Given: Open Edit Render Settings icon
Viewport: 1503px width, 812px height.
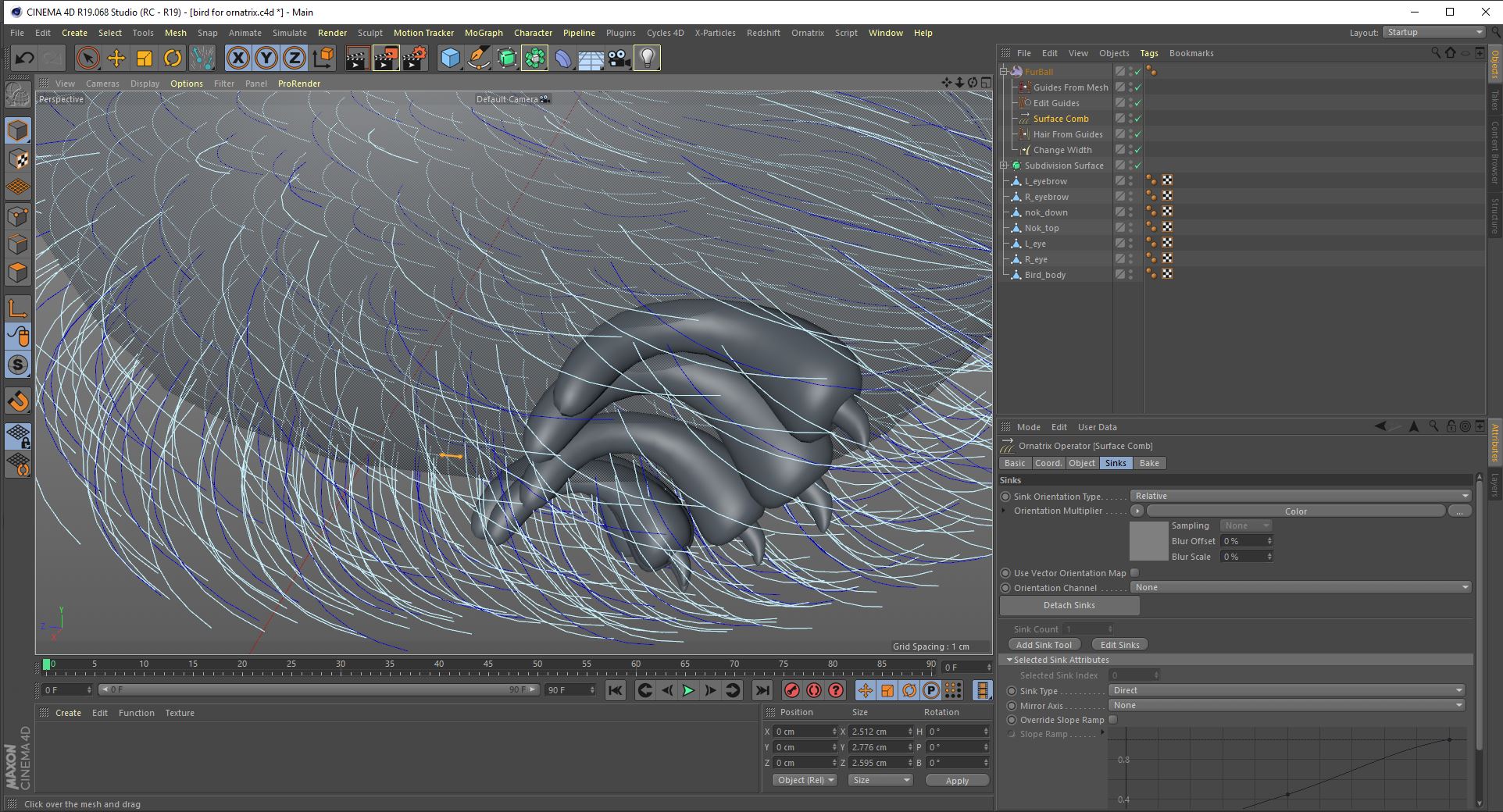Looking at the screenshot, I should click(414, 58).
